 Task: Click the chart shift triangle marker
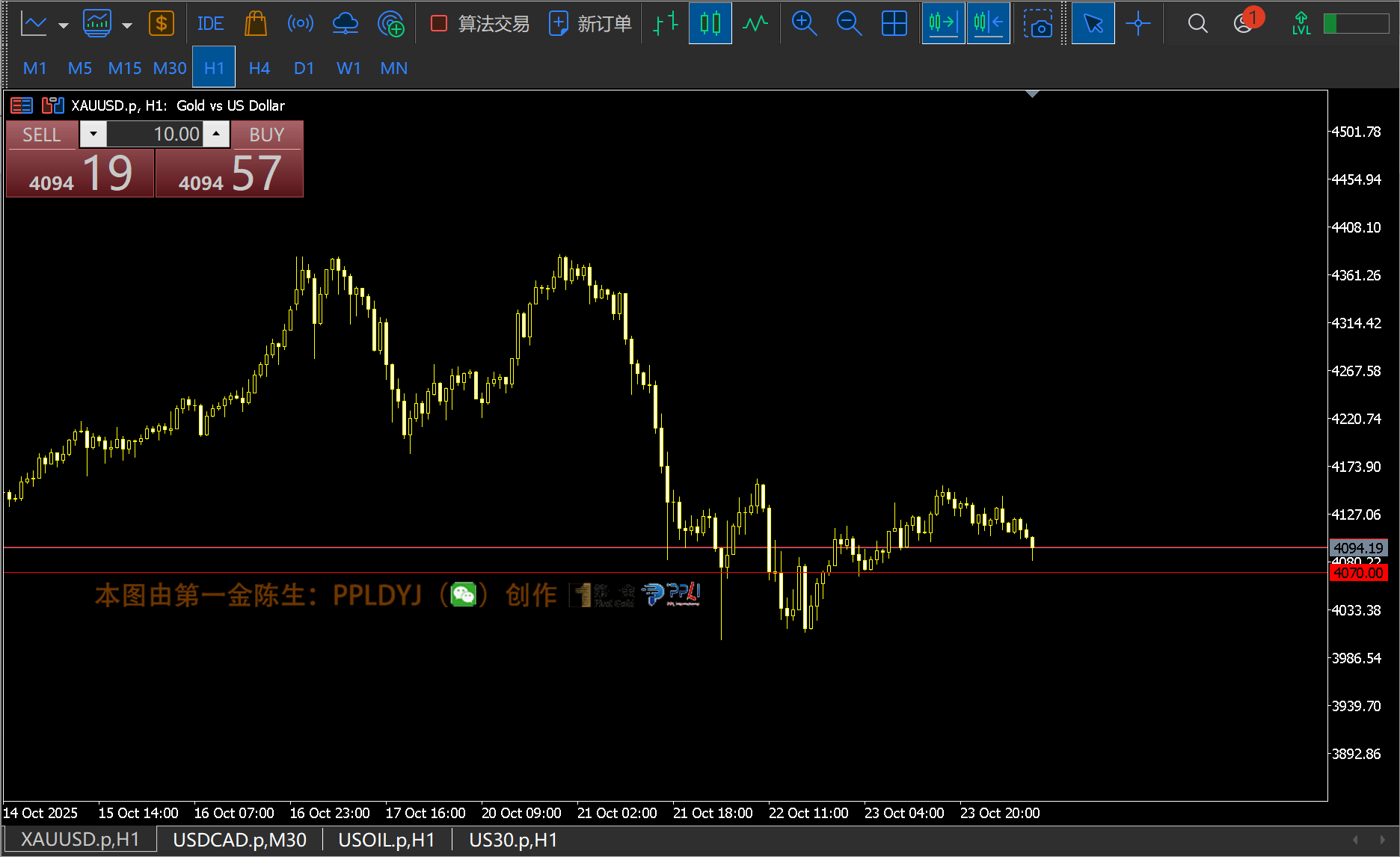(x=1032, y=94)
